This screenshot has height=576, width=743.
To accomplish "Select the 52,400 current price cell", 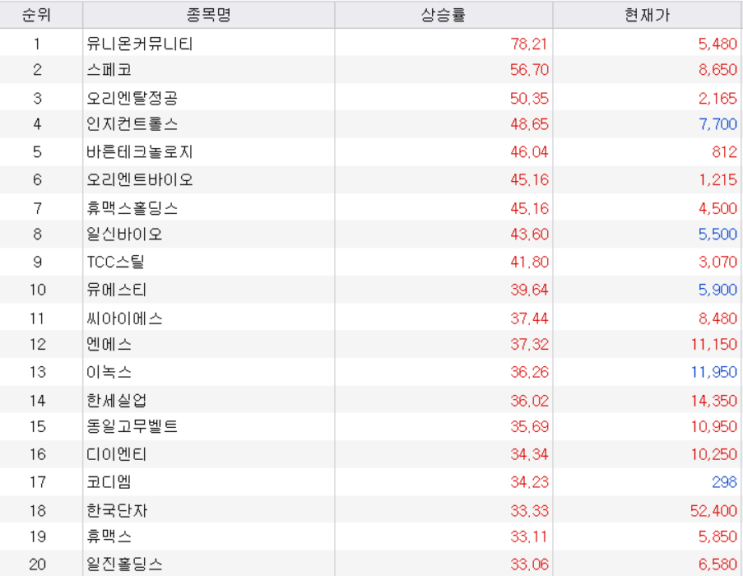I will click(x=714, y=510).
